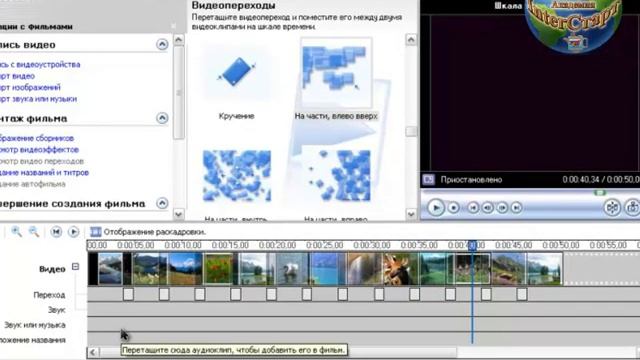Select the red flowers clip on timeline

[x=218, y=268]
